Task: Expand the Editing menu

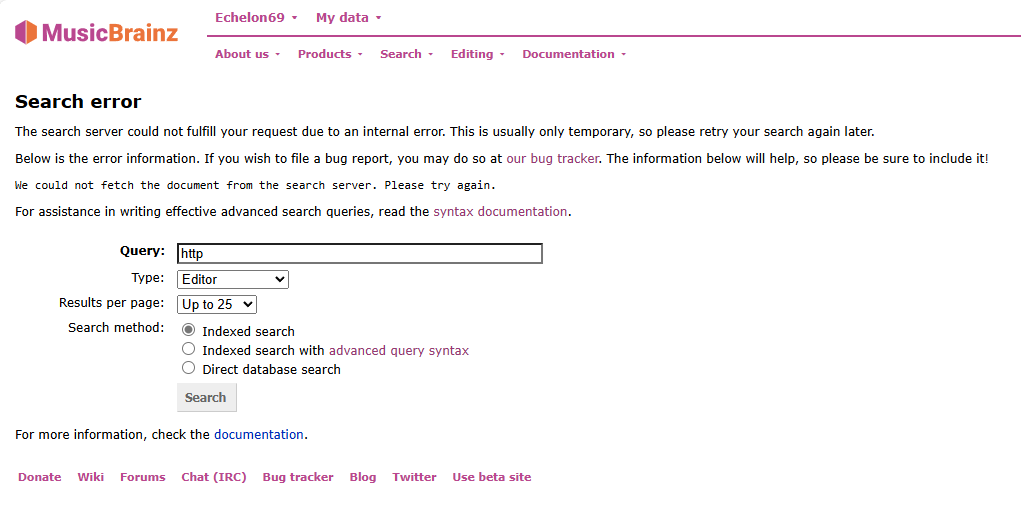Action: (x=477, y=54)
